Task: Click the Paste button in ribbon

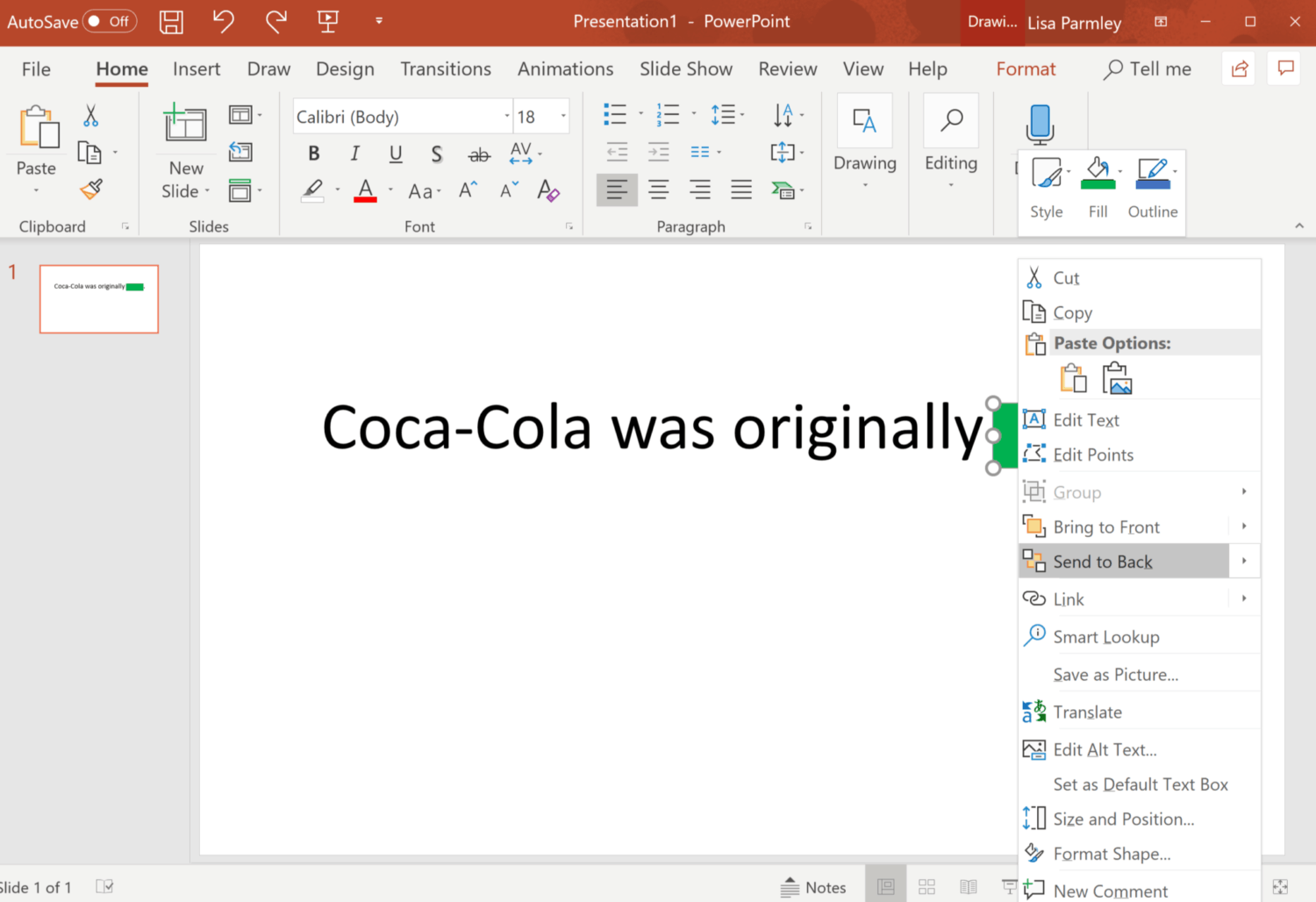Action: pos(37,149)
